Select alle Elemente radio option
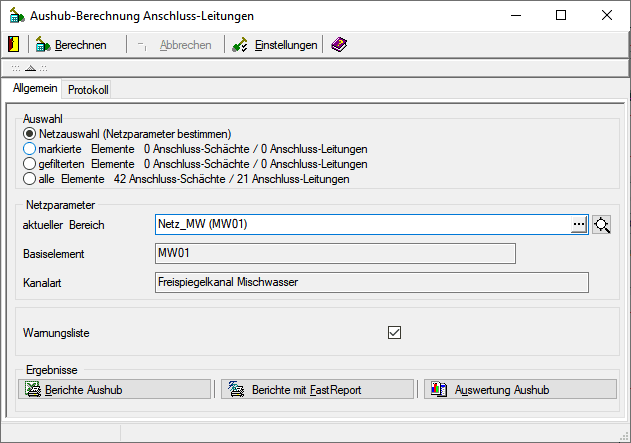Image resolution: width=631 pixels, height=443 pixels. tap(30, 179)
